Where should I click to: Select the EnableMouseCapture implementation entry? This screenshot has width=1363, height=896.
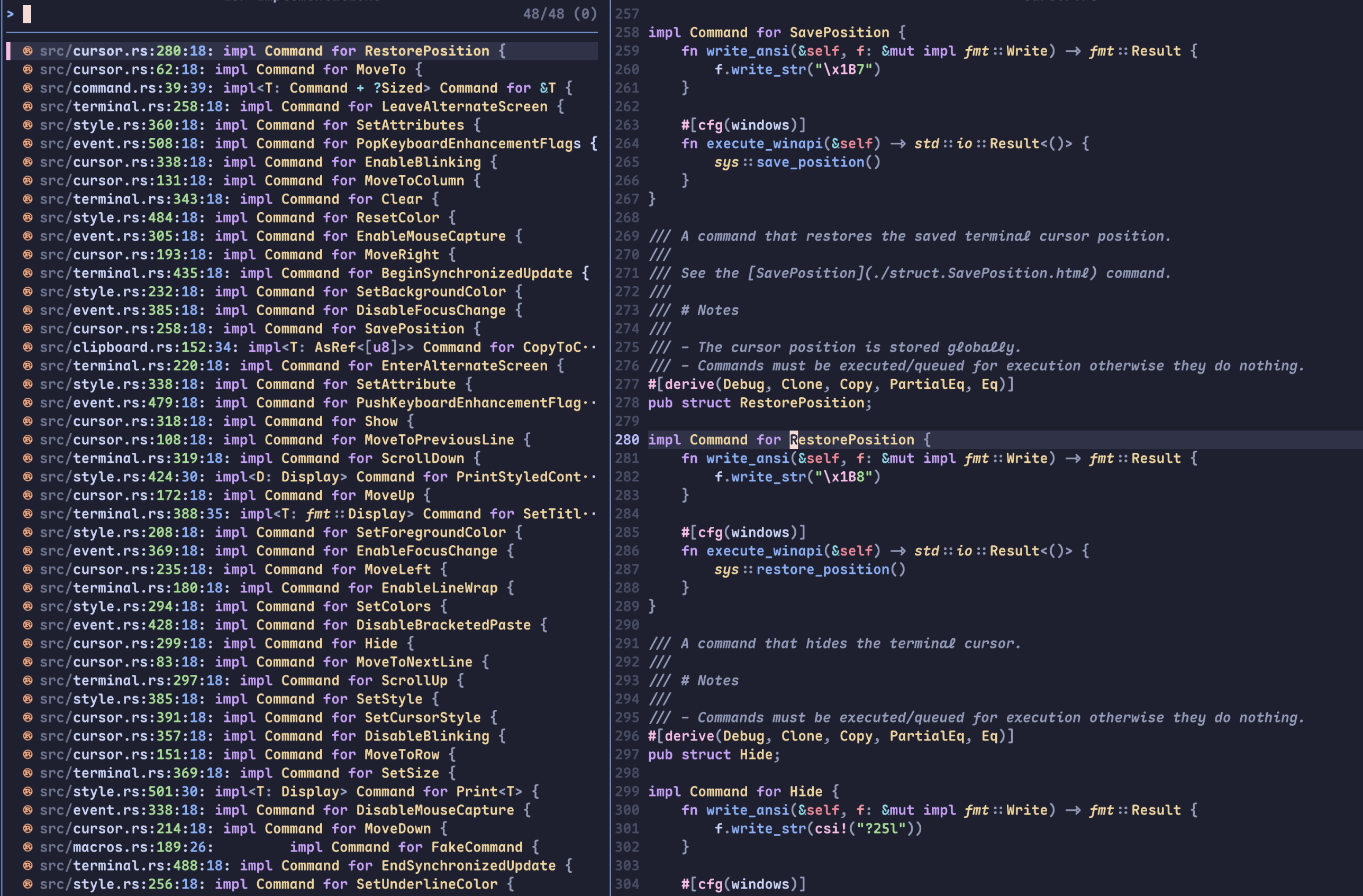(x=280, y=236)
